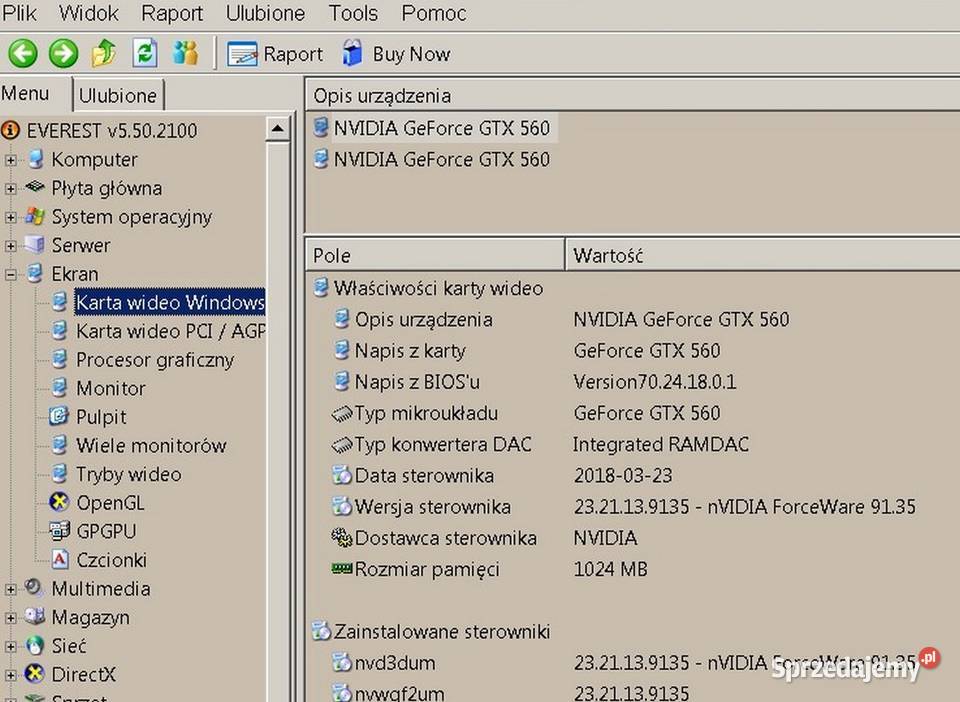Image resolution: width=960 pixels, height=702 pixels.
Task: Select first NVIDIA GeForce GTX 560 device
Action: tap(441, 128)
